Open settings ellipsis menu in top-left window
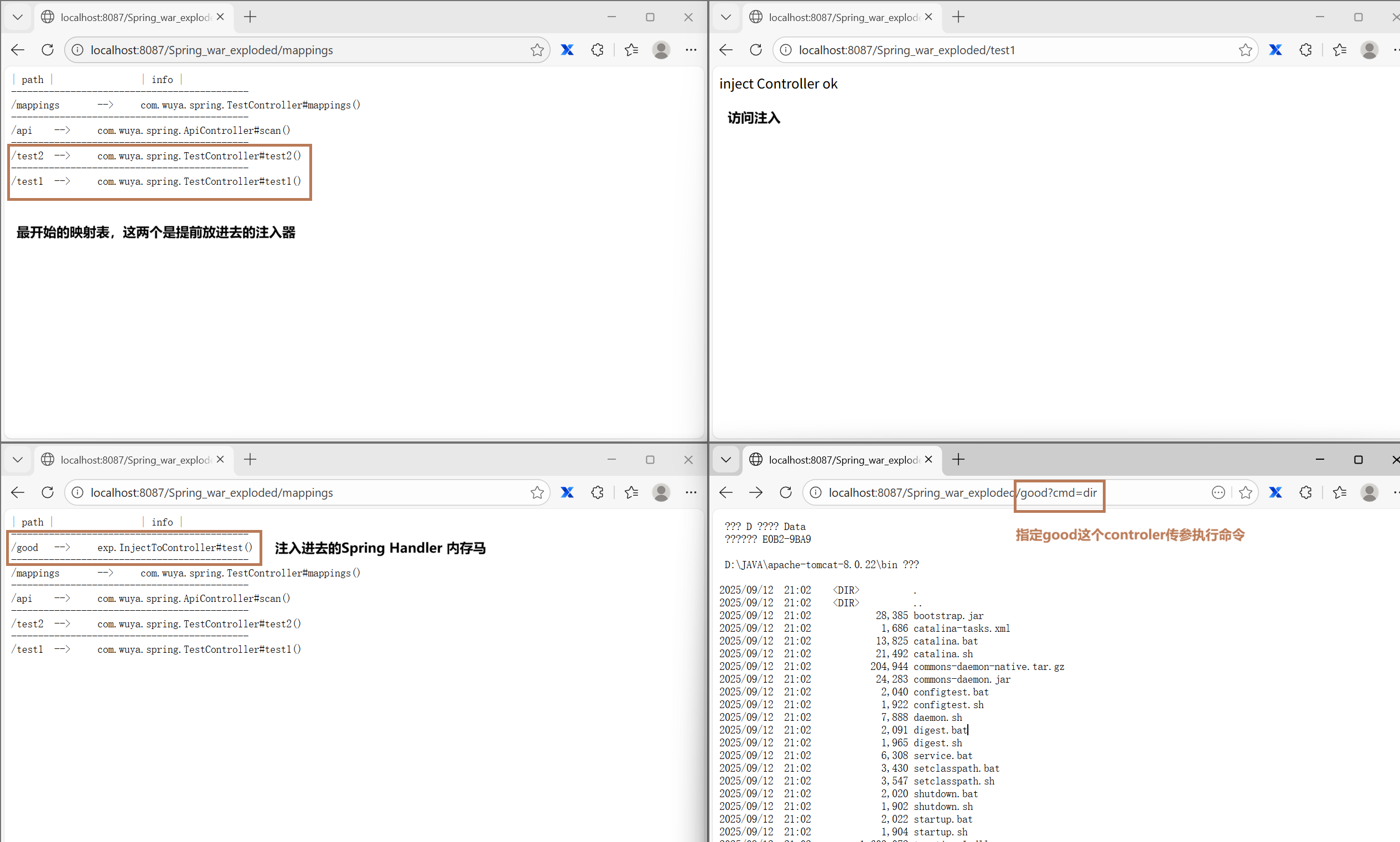 pos(691,50)
